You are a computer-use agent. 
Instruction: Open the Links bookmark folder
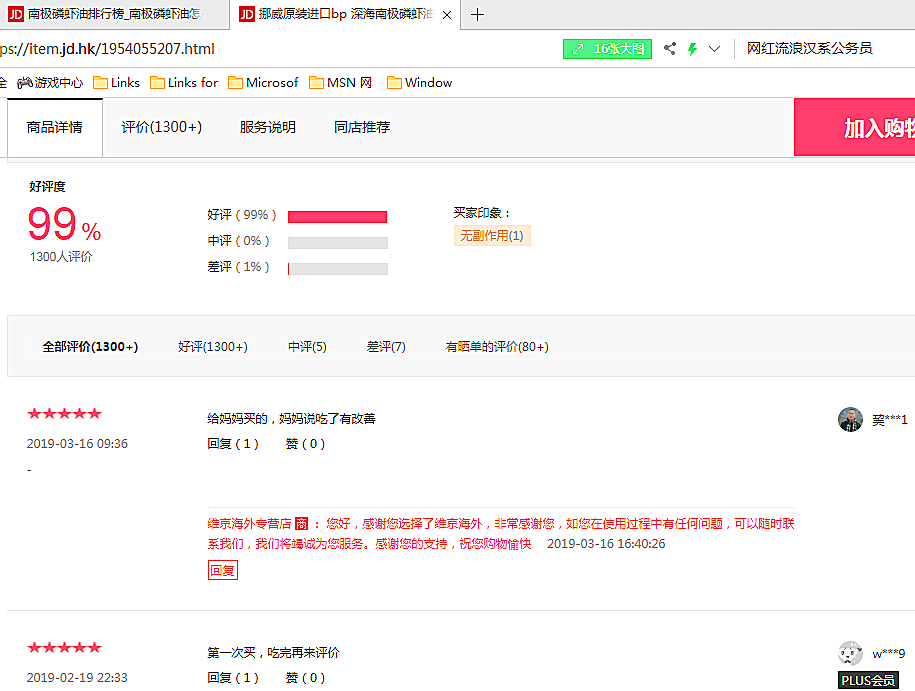coord(116,83)
